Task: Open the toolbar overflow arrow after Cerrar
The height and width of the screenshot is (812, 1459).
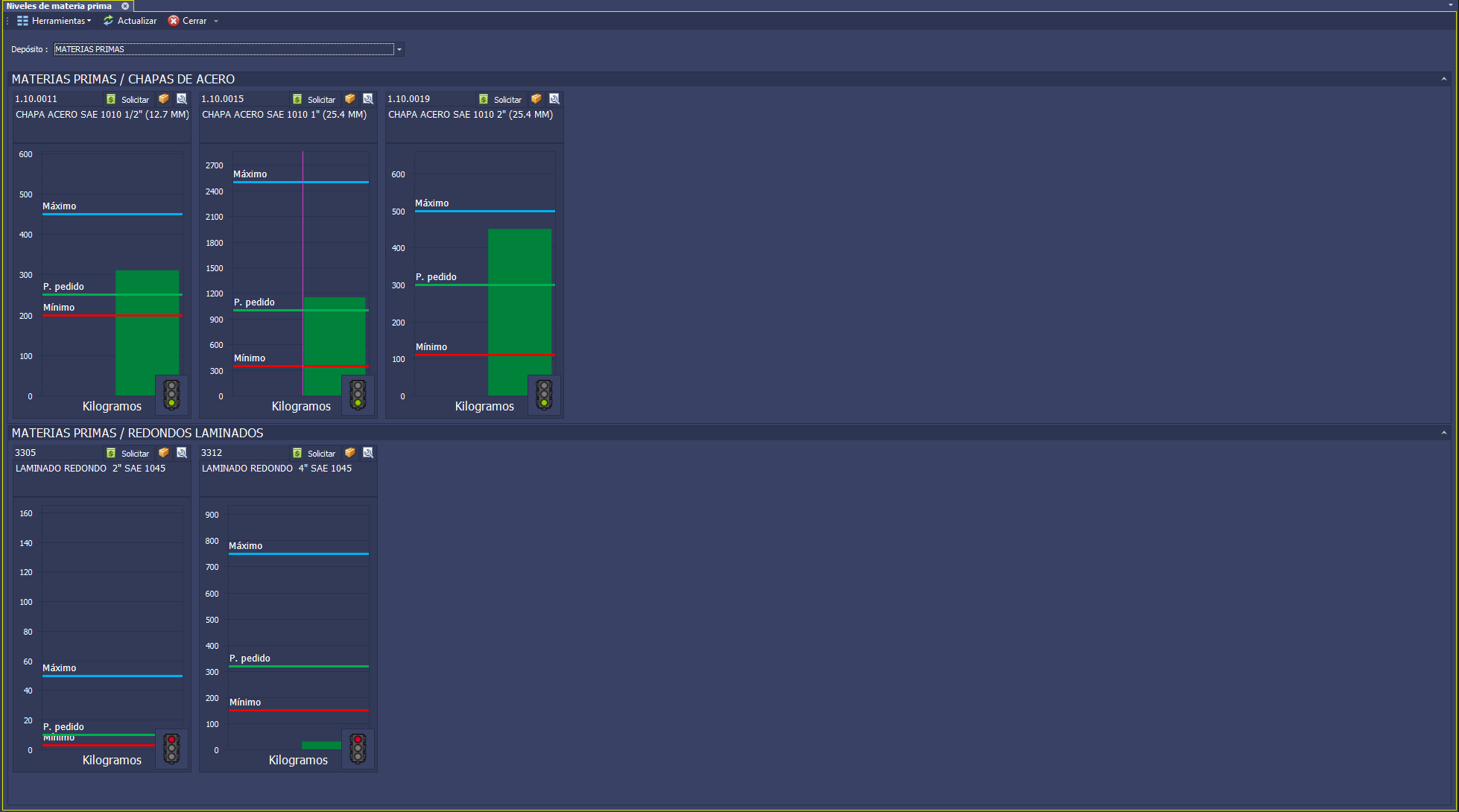Action: point(216,21)
